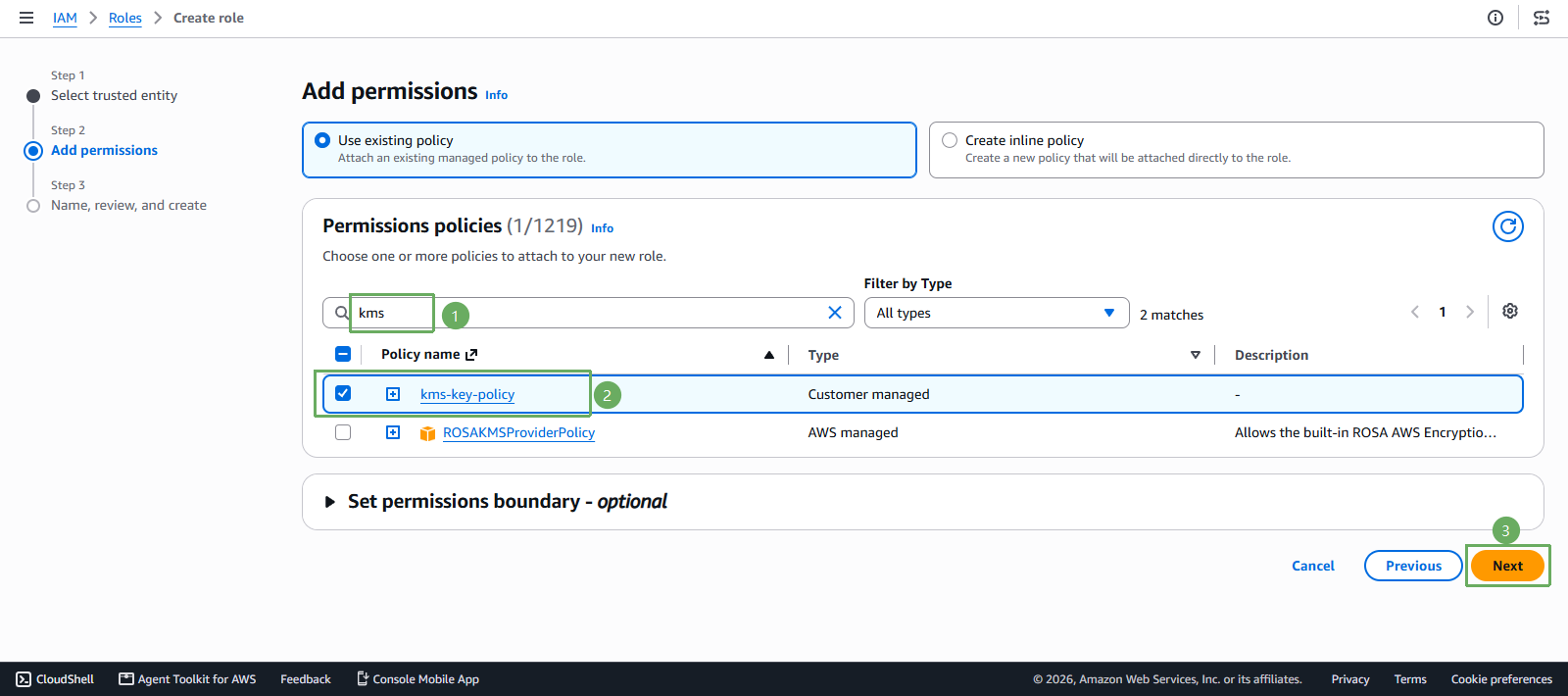Open CloudShell from the footer
The height and width of the screenshot is (696, 1568).
pyautogui.click(x=55, y=679)
